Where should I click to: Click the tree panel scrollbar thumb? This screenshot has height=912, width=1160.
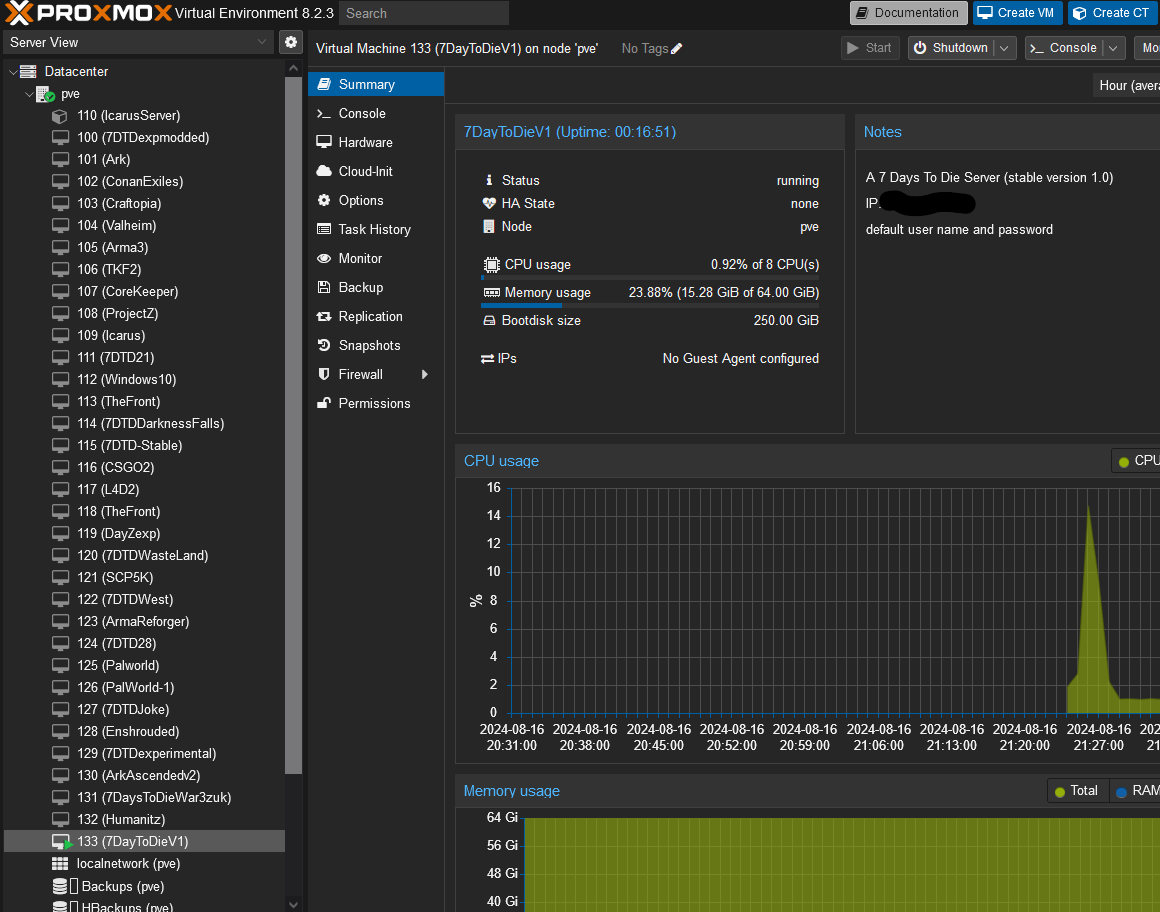(293, 425)
